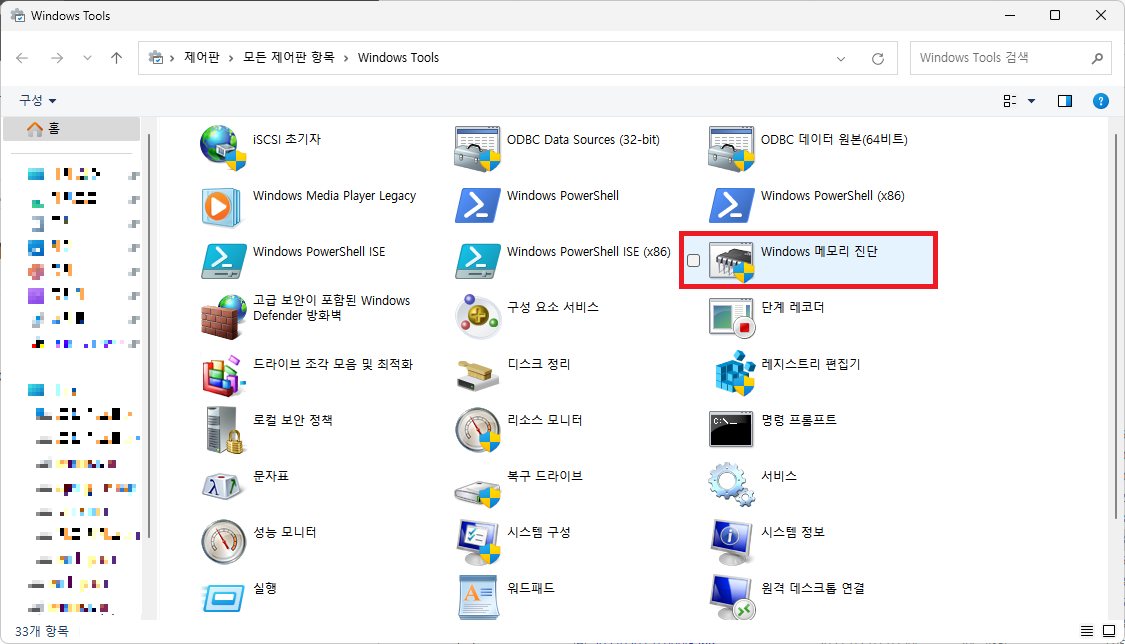The width and height of the screenshot is (1125, 644).
Task: Open the 레지스트리 편집기 icon
Action: pyautogui.click(x=734, y=373)
